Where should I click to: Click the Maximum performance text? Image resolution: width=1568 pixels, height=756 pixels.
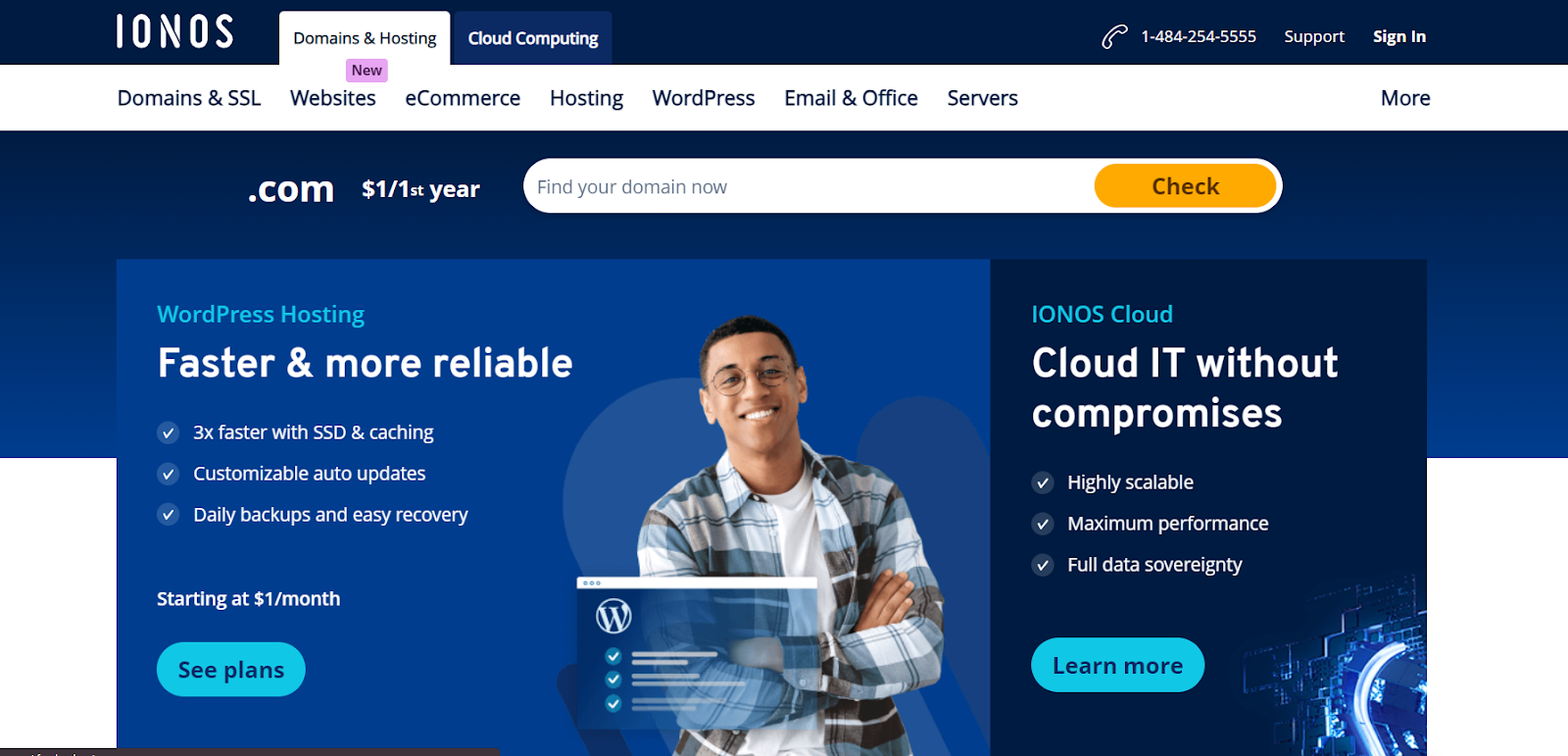coord(1167,524)
